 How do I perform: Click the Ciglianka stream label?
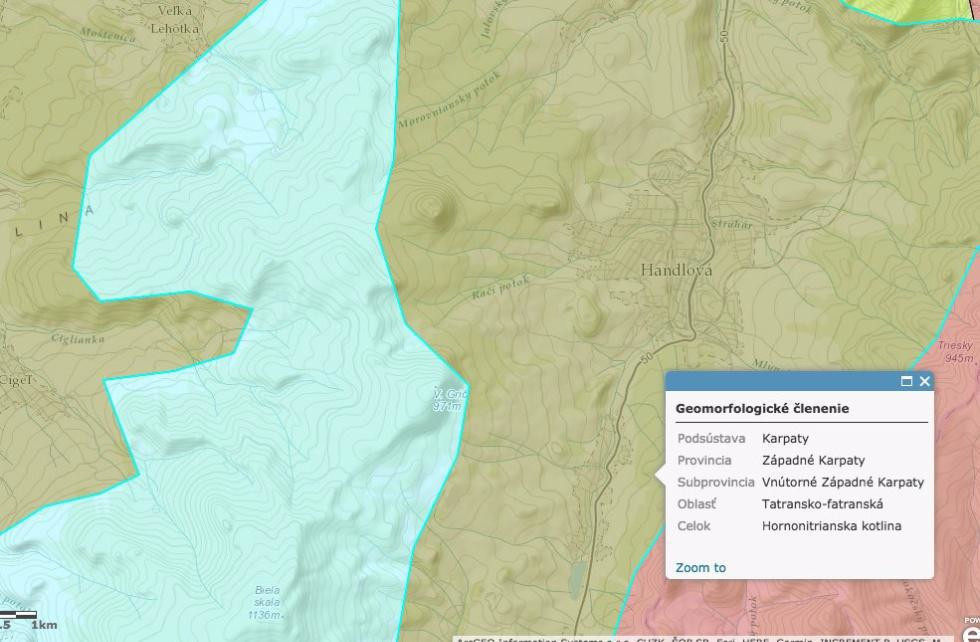78,339
